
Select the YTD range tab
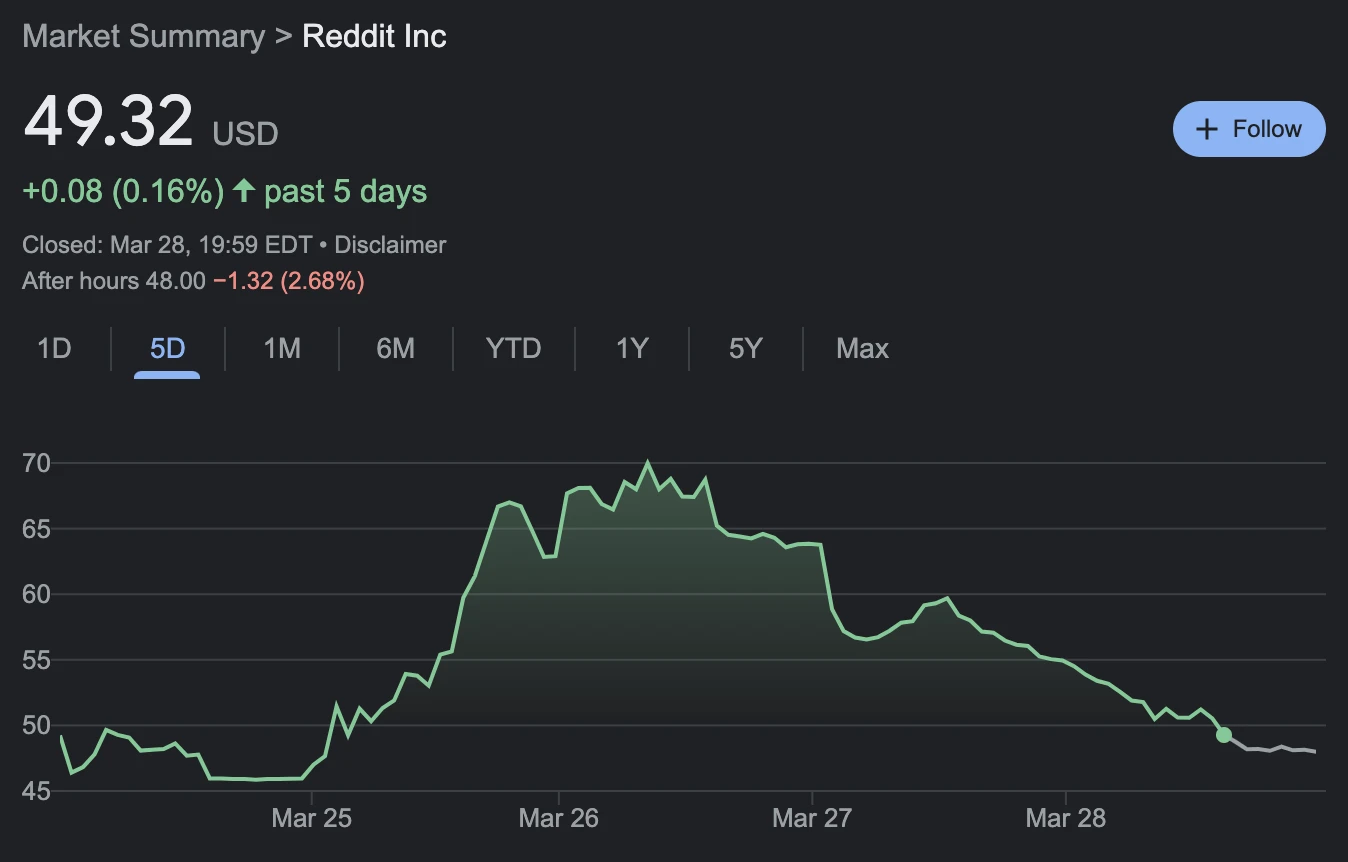[x=513, y=349]
